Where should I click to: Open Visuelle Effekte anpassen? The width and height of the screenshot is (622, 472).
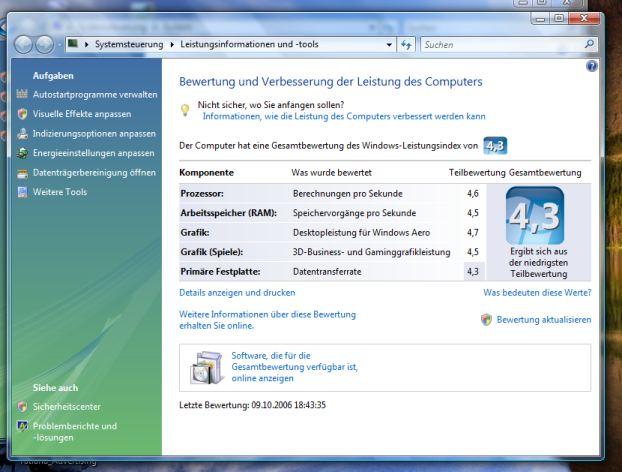coord(82,114)
